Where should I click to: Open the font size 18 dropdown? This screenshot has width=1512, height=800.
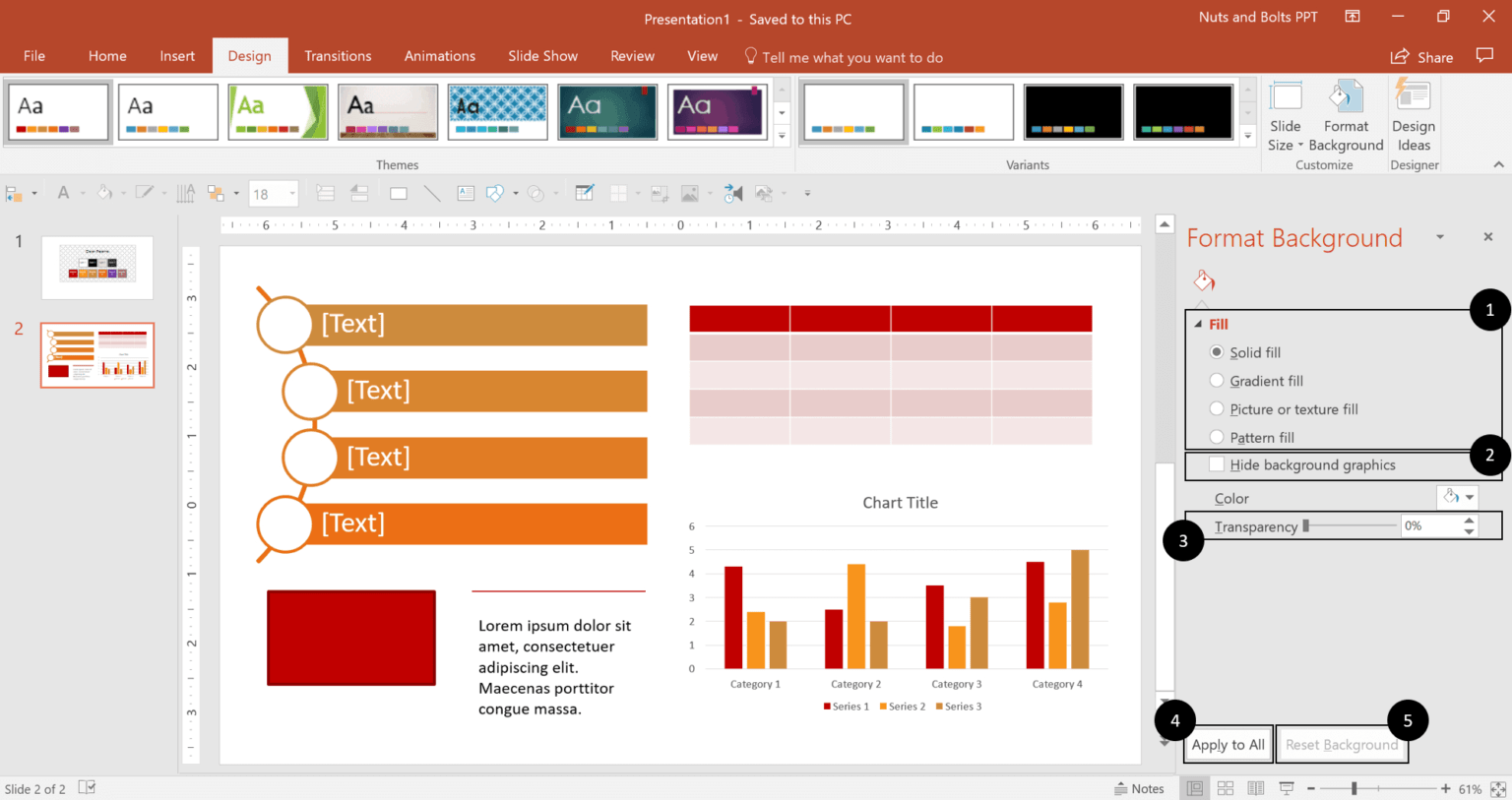point(292,194)
